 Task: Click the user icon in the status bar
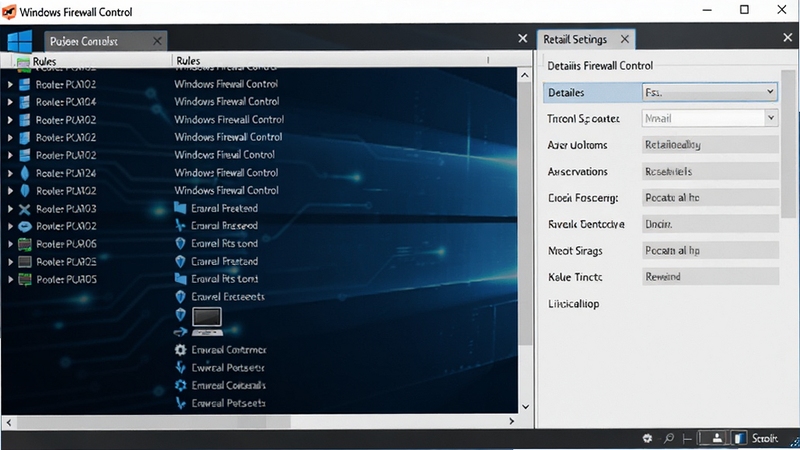717,438
